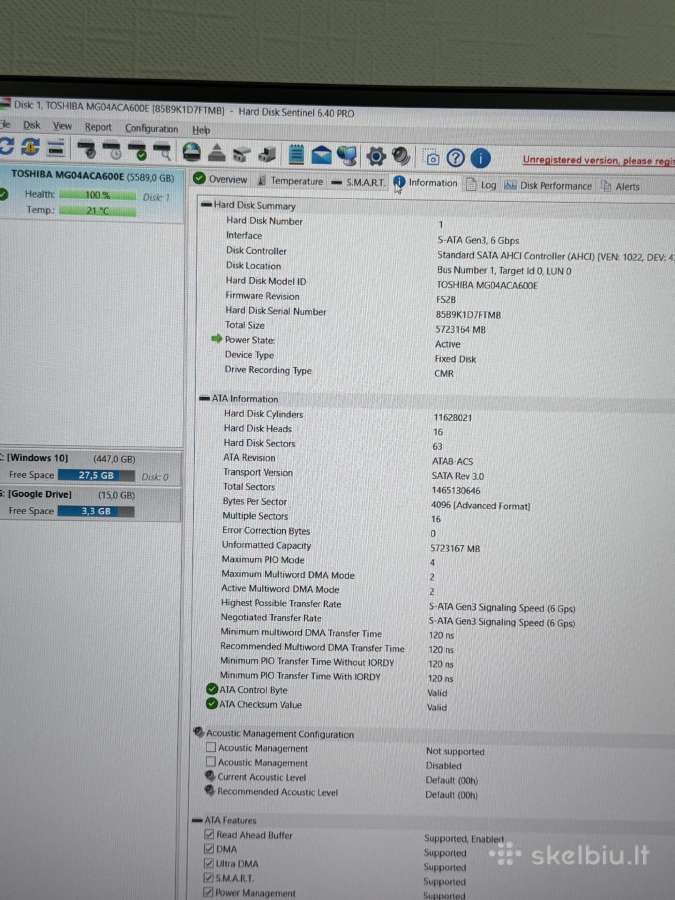This screenshot has width=675, height=900.
Task: Click the Total Size value 5723164 MB
Action: pyautogui.click(x=460, y=329)
